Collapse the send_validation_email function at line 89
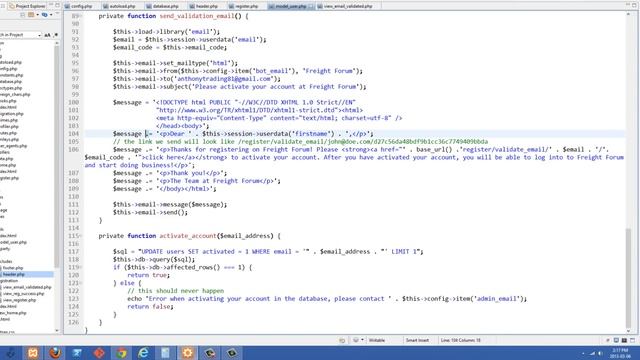Viewport: 640px width, 360px height. tap(81, 16)
